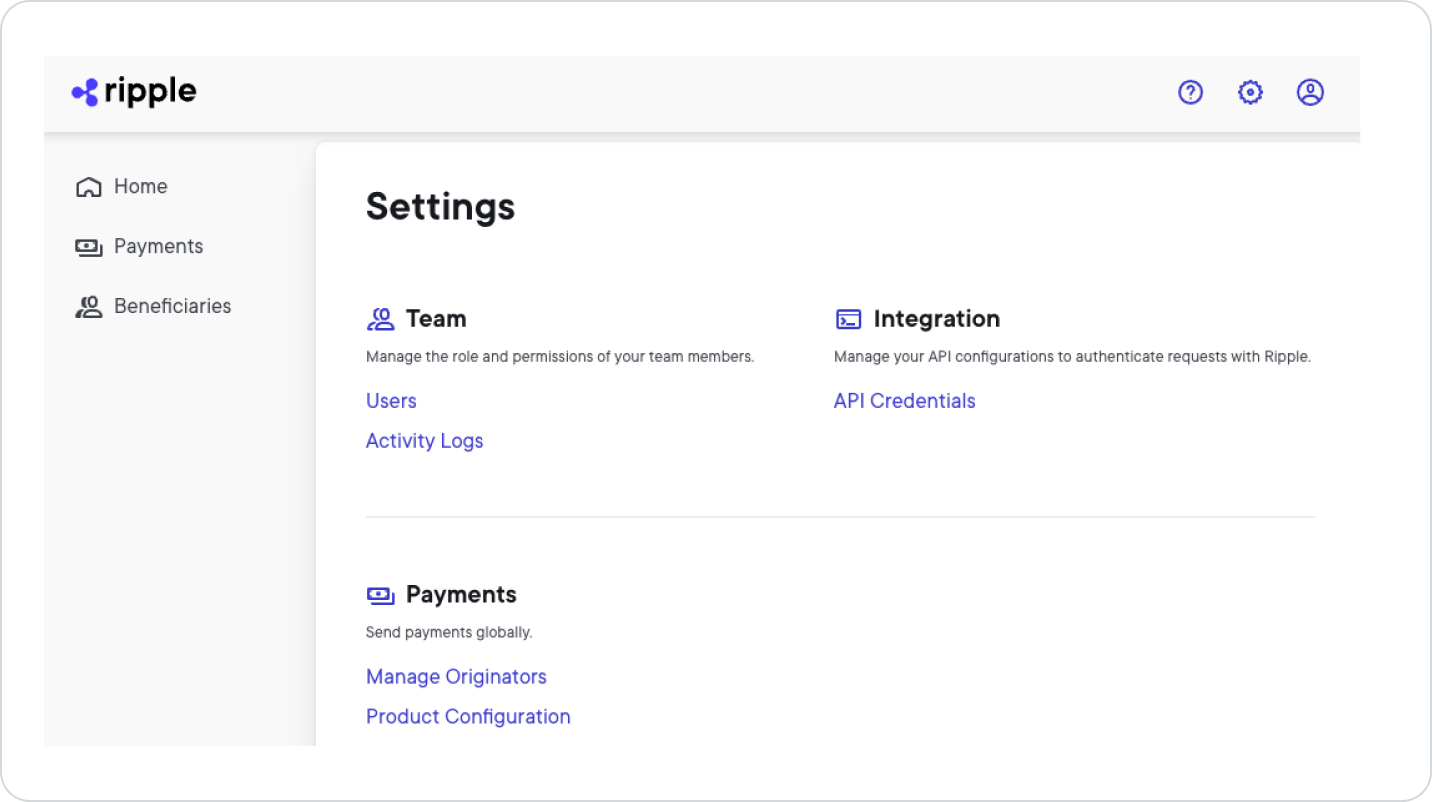Image resolution: width=1432 pixels, height=802 pixels.
Task: Open Beneficiaries from the sidebar
Action: point(173,306)
